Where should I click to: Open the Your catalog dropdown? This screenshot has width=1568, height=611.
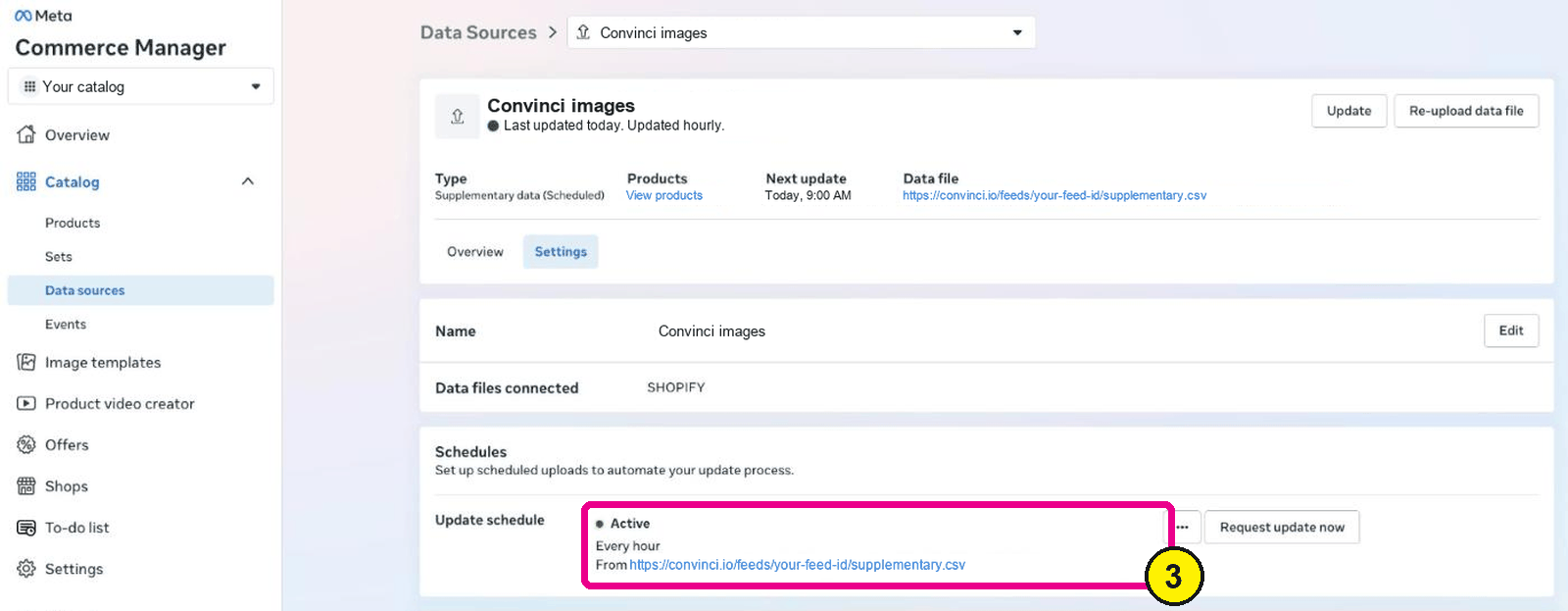(x=140, y=86)
